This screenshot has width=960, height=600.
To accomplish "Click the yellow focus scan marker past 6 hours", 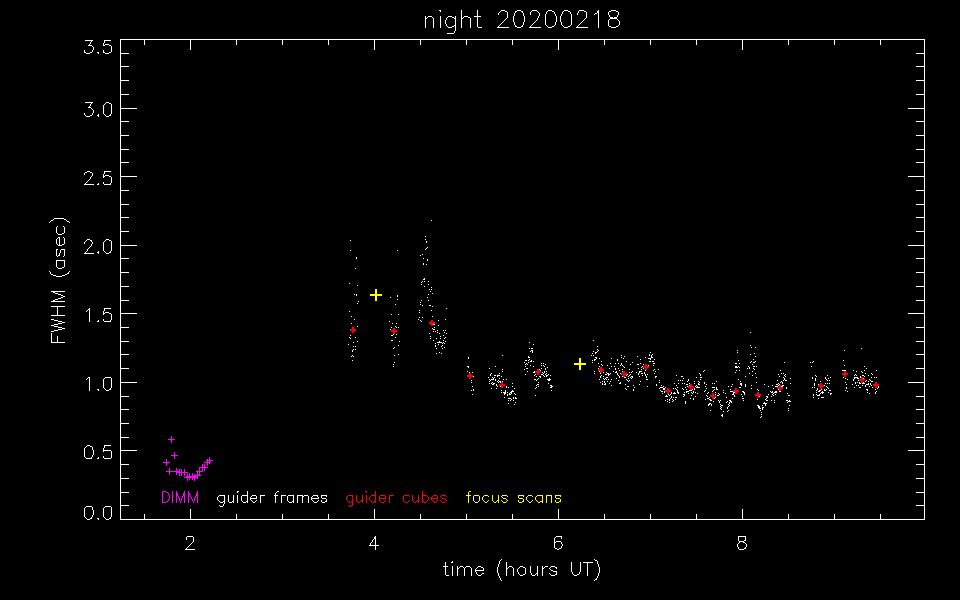I will (580, 364).
